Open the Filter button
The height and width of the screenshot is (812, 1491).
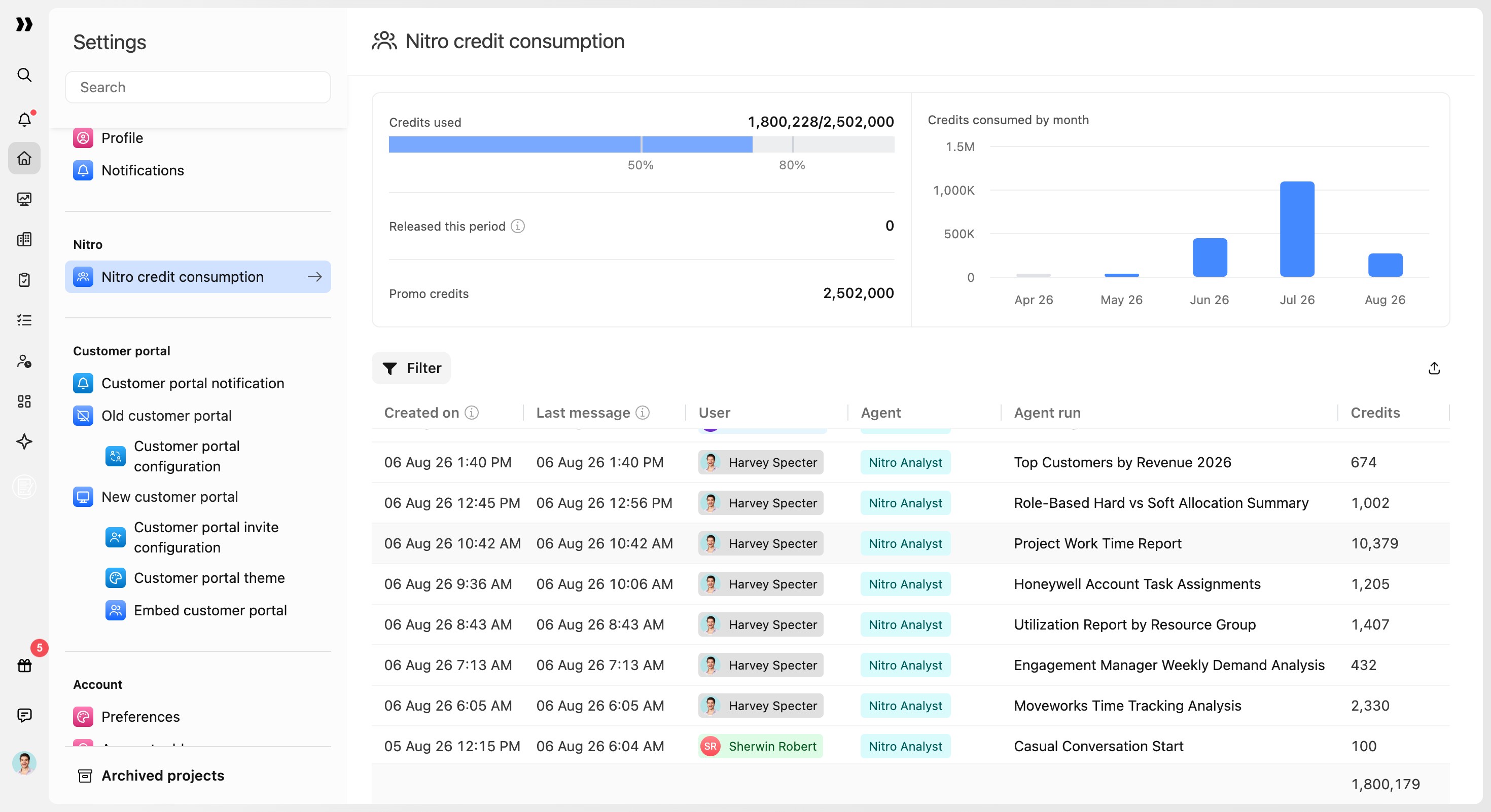(x=411, y=368)
